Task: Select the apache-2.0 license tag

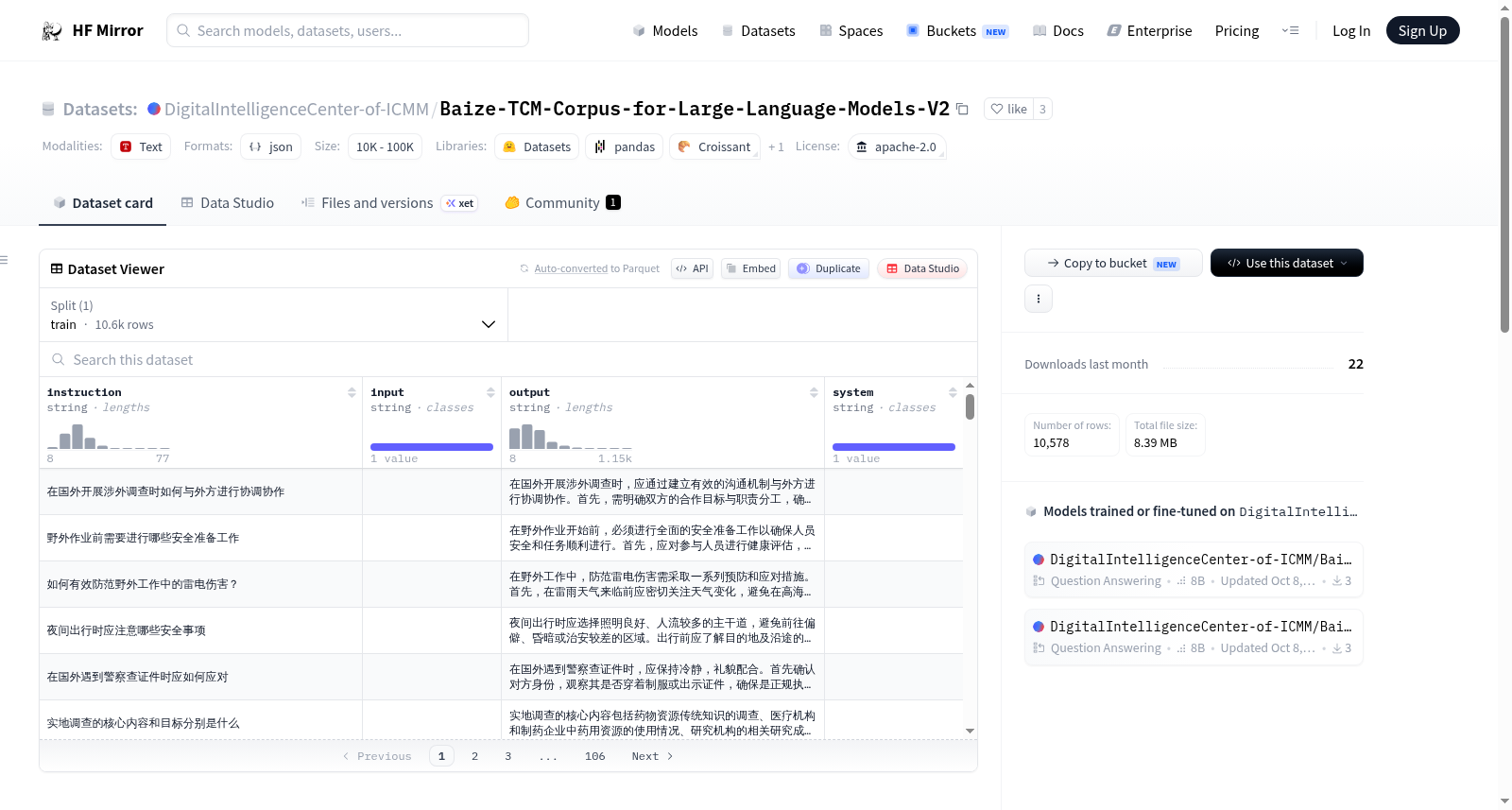Action: click(896, 146)
